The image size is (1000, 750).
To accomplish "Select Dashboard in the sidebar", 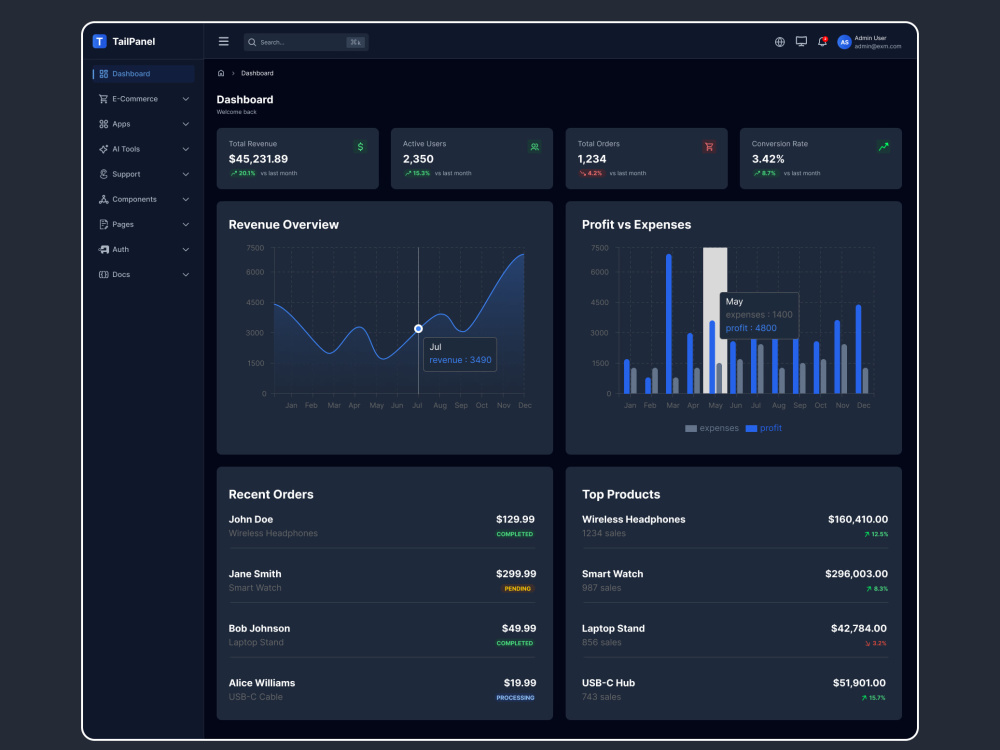I will pyautogui.click(x=143, y=74).
